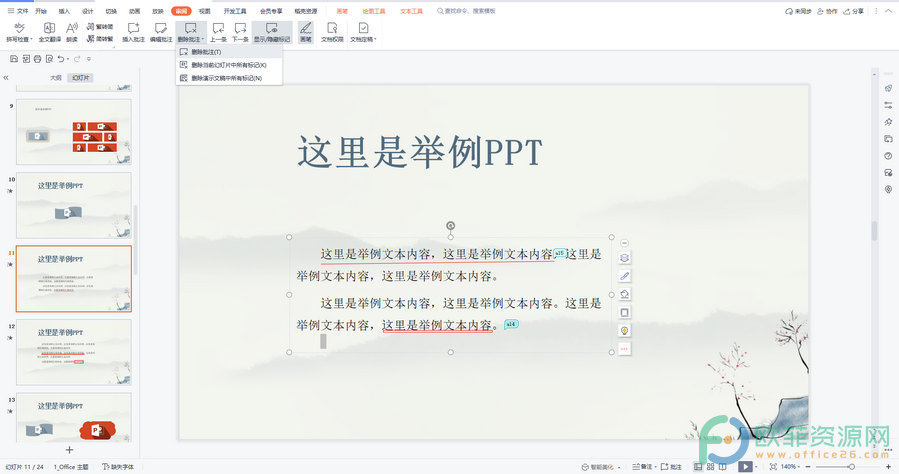
Task: Add a new slide with plus button
Action: pos(69,450)
